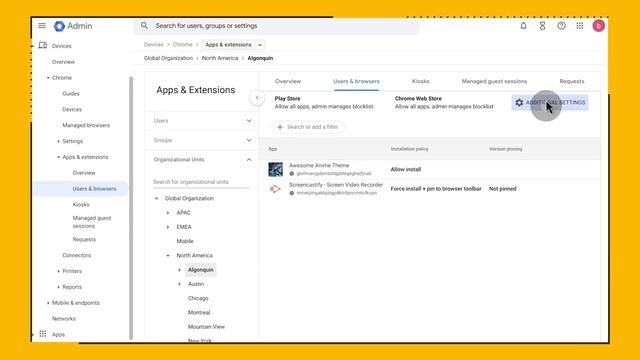Open Global Organization breadcrumb
Screen dimensions: 640x360
pyautogui.click(x=168, y=58)
